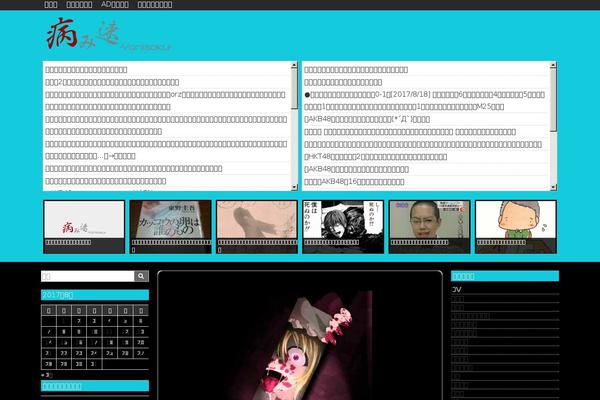Select date 31 in the calendar
The width and height of the screenshot is (600, 400).
pyautogui.click(x=95, y=364)
